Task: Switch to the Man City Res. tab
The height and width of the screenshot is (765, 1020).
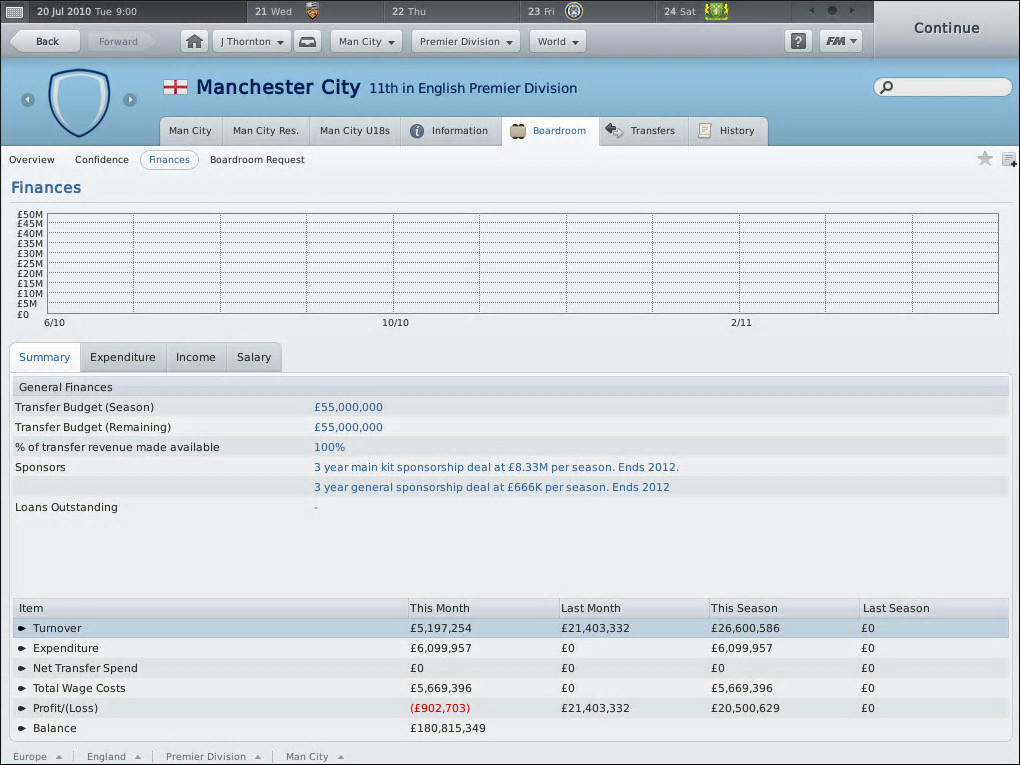Action: click(x=266, y=131)
